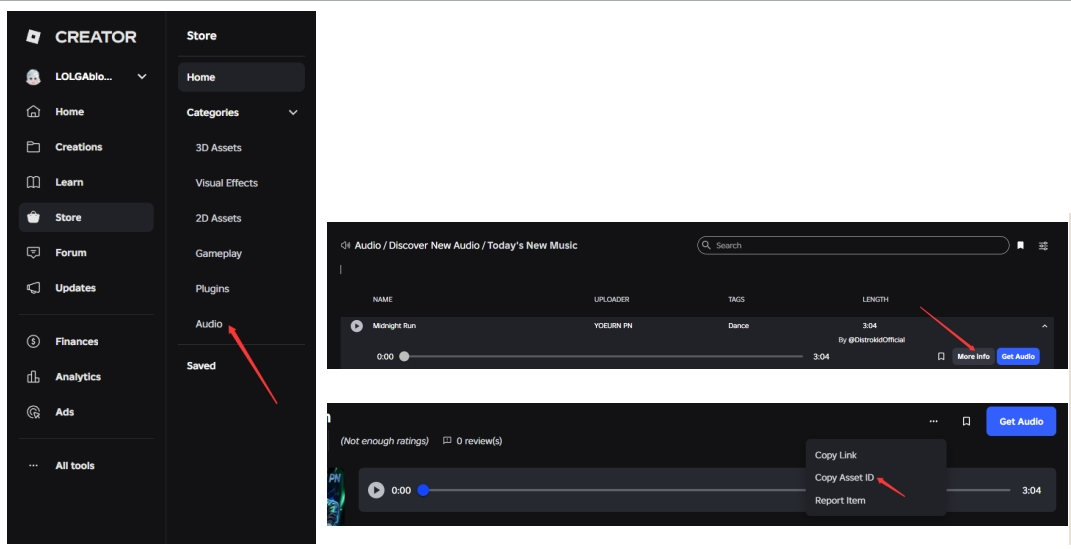Click the chat bubble Forum icon
1071x549 pixels.
(33, 253)
